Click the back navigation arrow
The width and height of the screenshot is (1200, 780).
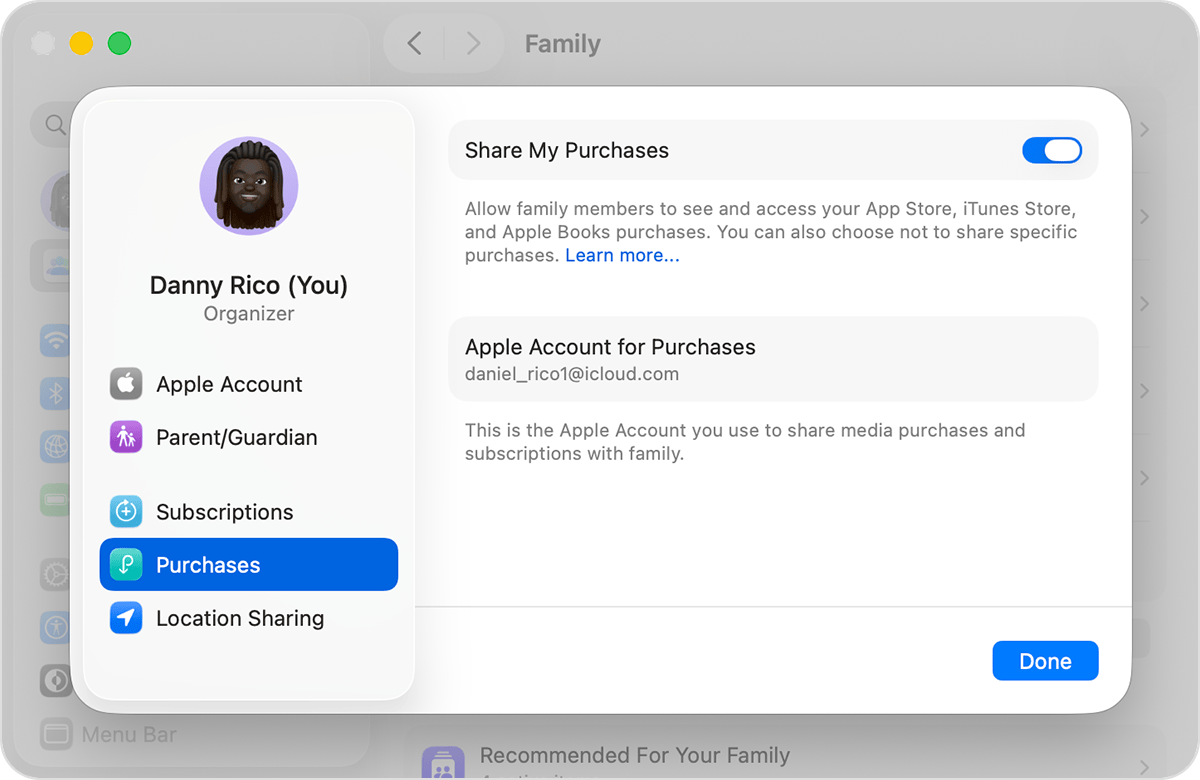(x=413, y=43)
